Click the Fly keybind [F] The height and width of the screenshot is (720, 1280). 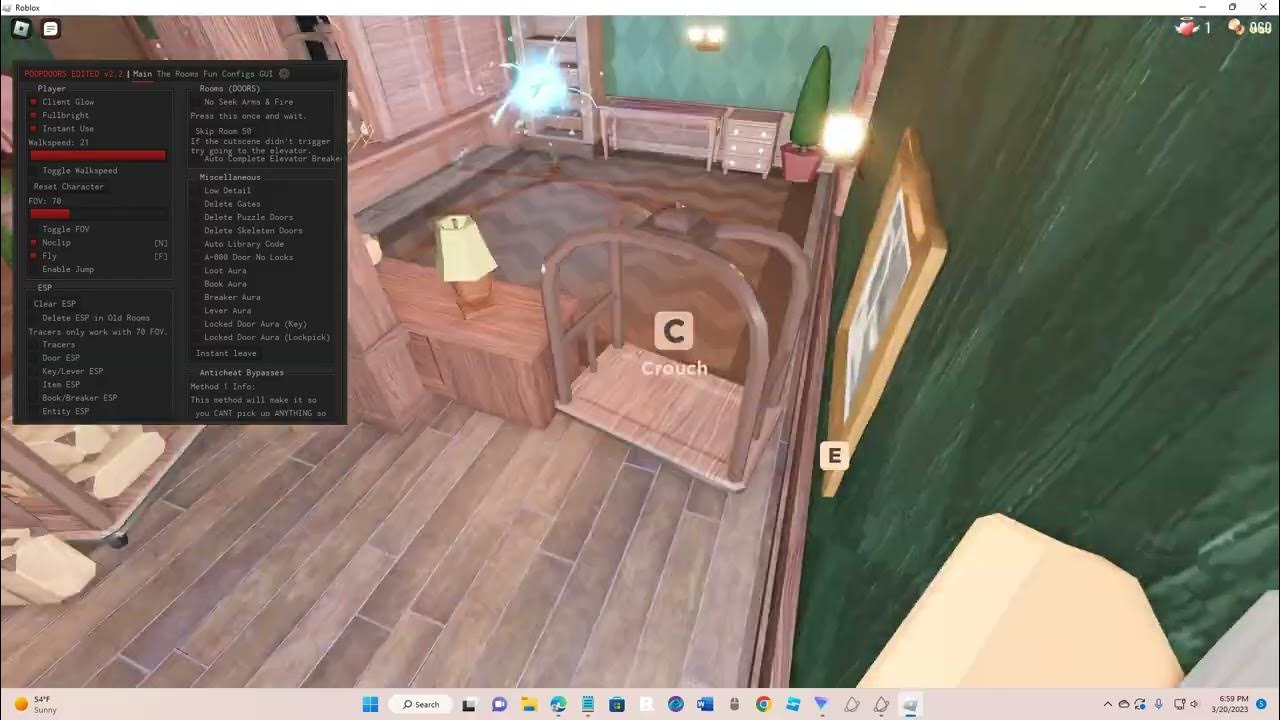pyautogui.click(x=160, y=256)
